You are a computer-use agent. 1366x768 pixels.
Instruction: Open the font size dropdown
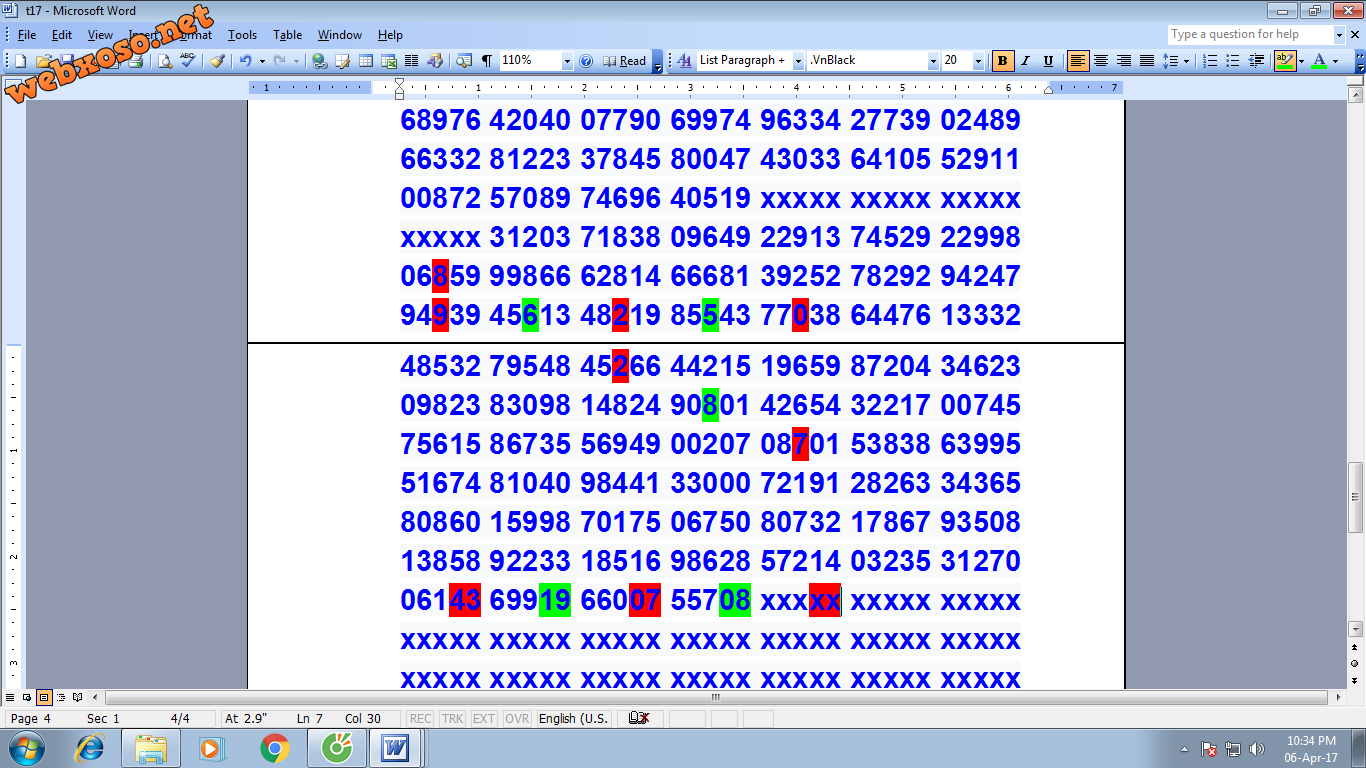978,61
